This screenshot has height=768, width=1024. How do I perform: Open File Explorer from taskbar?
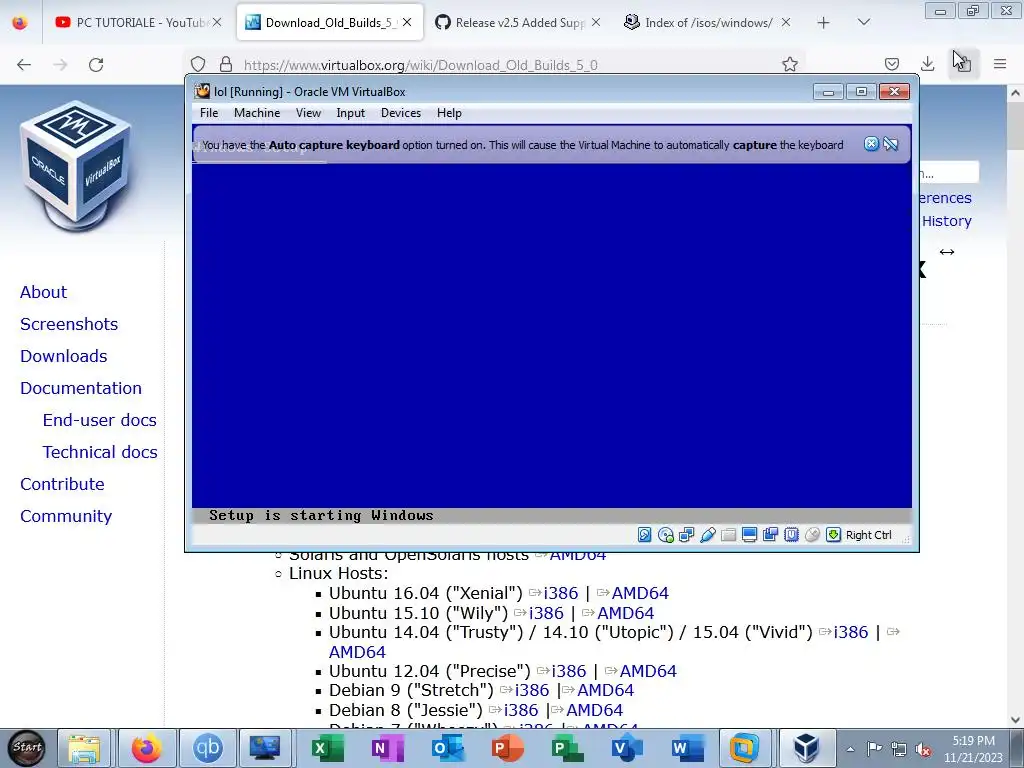click(x=84, y=748)
